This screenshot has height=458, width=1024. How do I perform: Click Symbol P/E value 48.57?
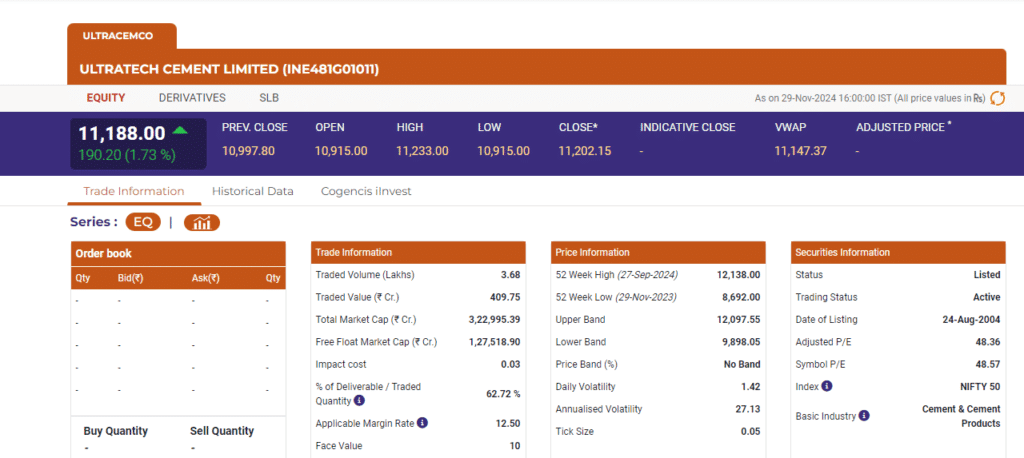(988, 365)
